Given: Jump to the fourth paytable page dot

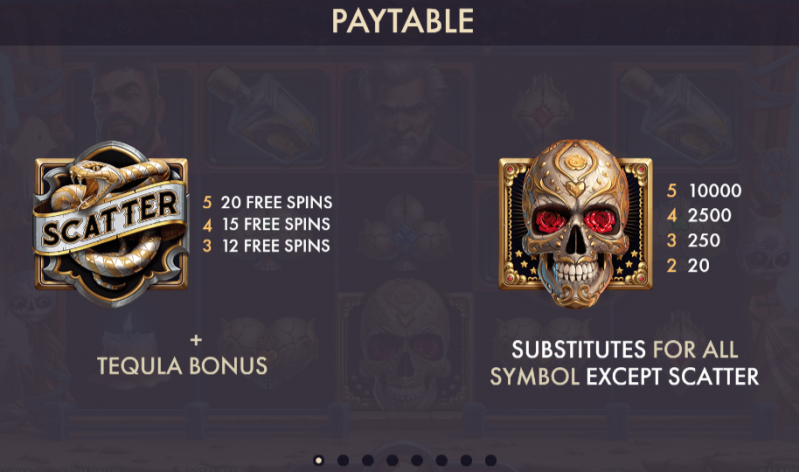Looking at the screenshot, I should [x=392, y=460].
